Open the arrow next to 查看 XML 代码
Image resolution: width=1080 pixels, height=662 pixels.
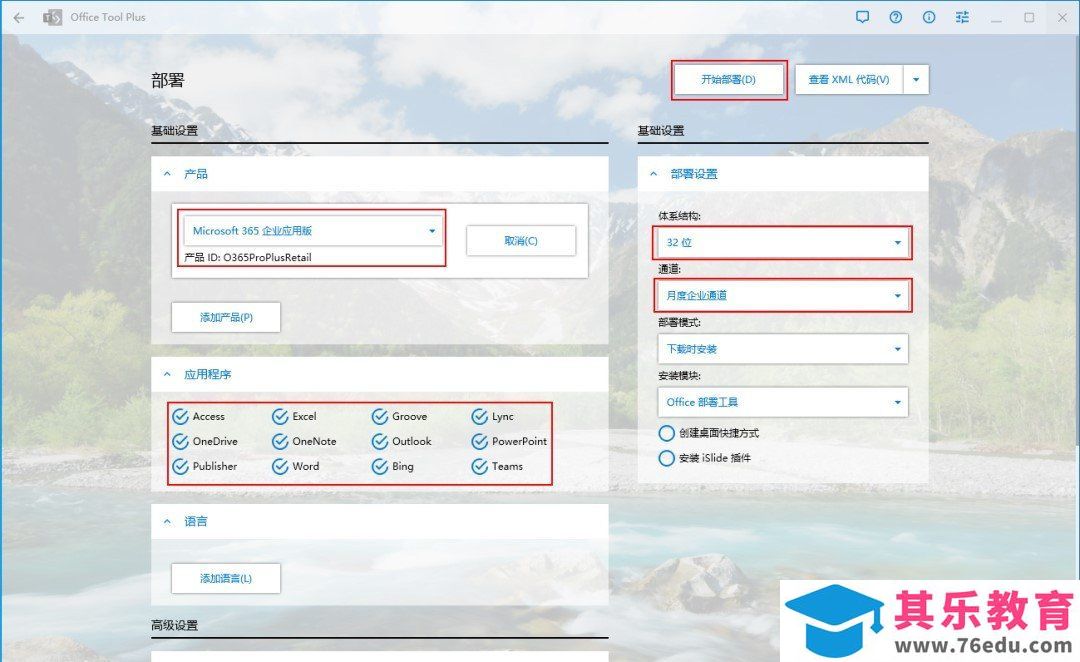tap(916, 80)
